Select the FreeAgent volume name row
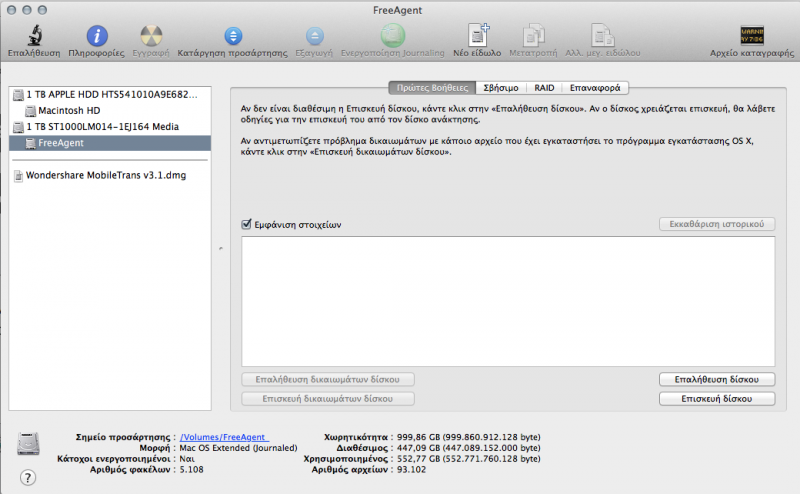The image size is (800, 494). coord(110,143)
